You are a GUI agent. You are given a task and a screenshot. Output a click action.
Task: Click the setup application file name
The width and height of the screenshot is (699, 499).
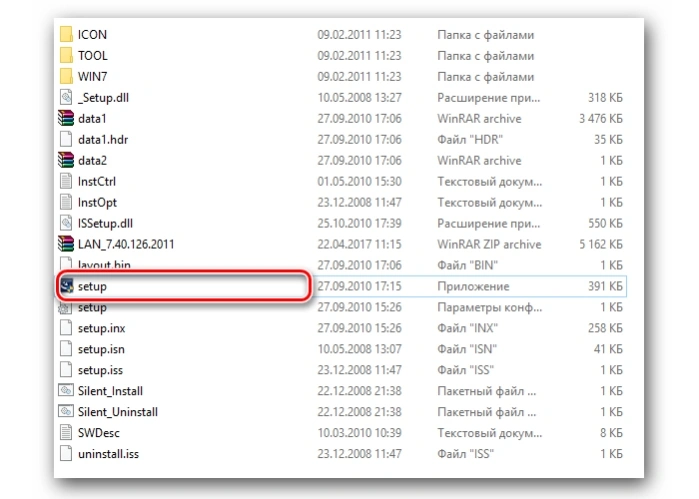[92, 286]
